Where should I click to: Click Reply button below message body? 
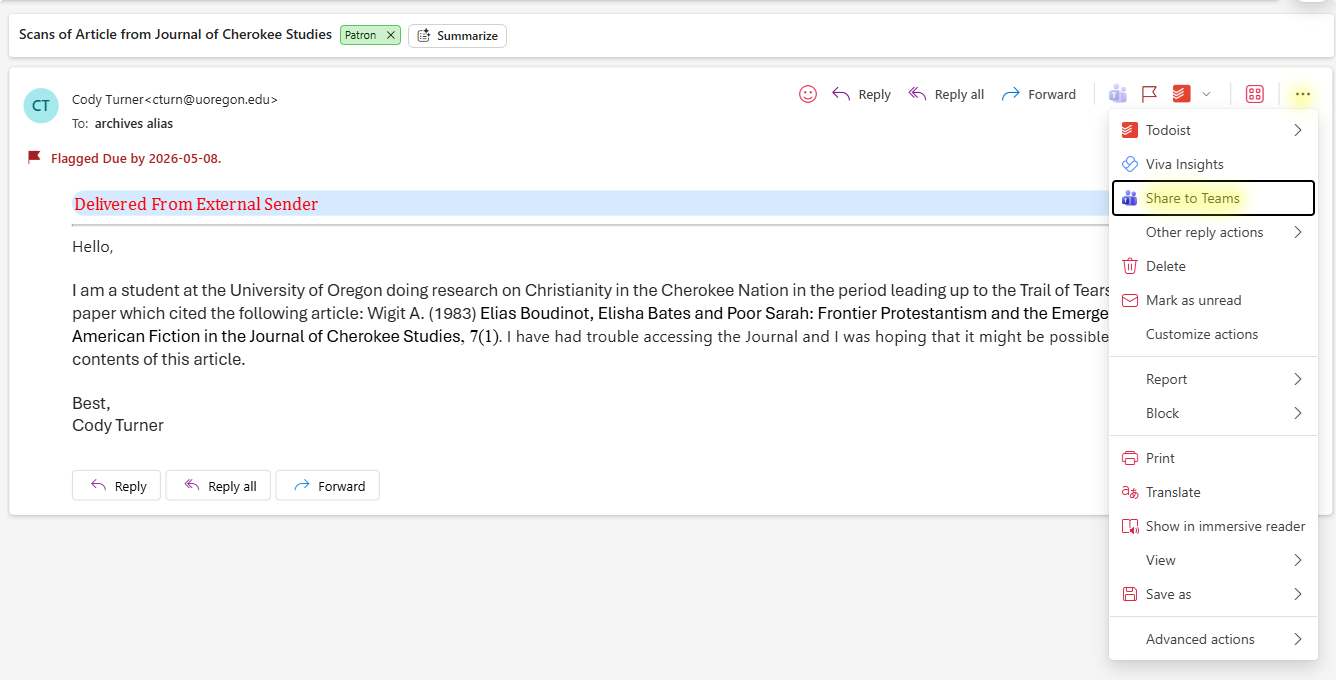click(116, 486)
